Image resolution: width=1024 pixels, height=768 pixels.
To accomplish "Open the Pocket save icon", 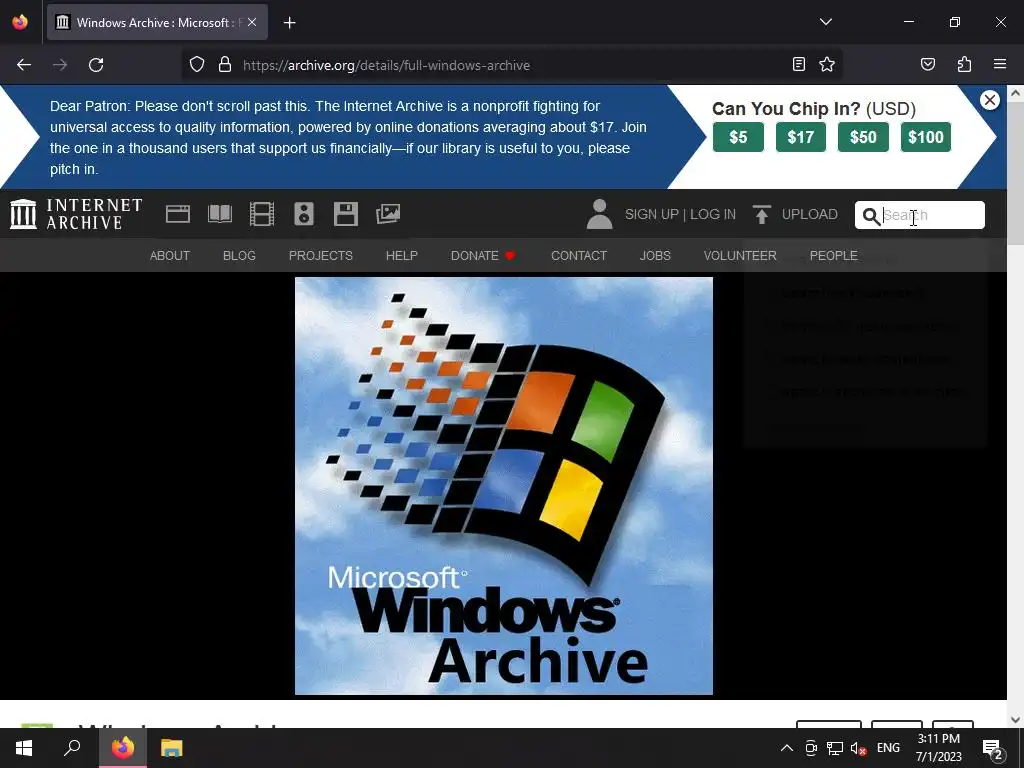I will point(928,64).
